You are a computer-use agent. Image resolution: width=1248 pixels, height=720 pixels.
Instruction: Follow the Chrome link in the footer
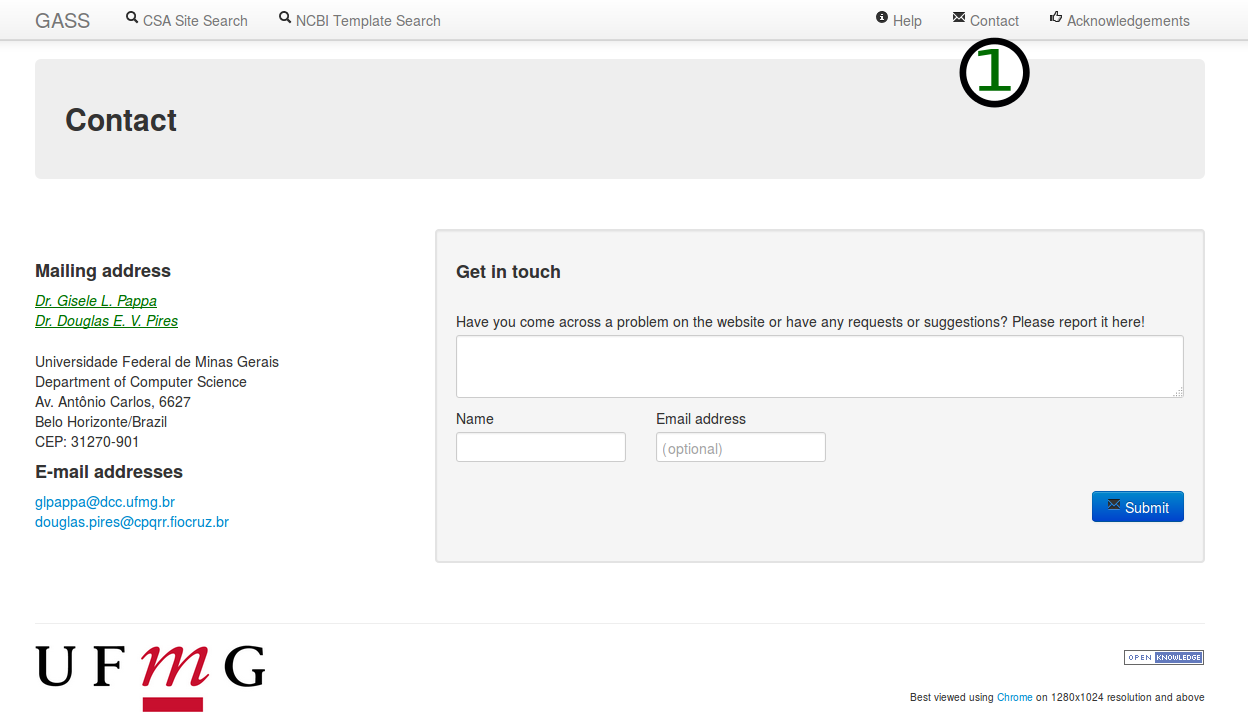coord(1014,698)
